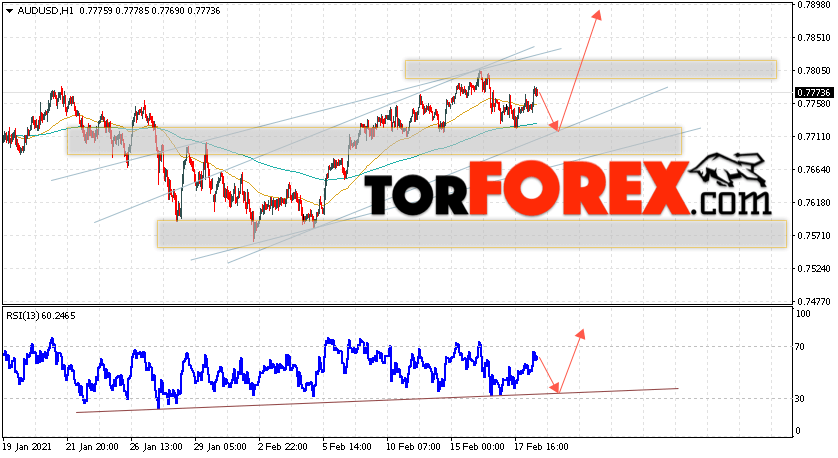This screenshot has height=458, width=838.
Task: Click the 10 Feb 07:00 time label
Action: [414, 447]
